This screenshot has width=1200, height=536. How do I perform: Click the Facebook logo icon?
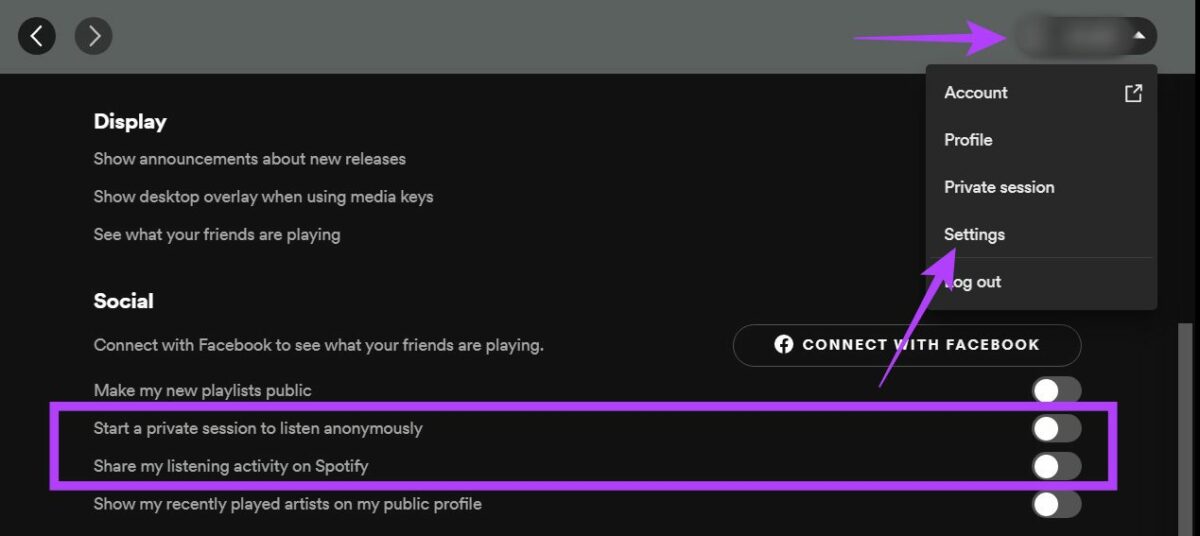(784, 345)
